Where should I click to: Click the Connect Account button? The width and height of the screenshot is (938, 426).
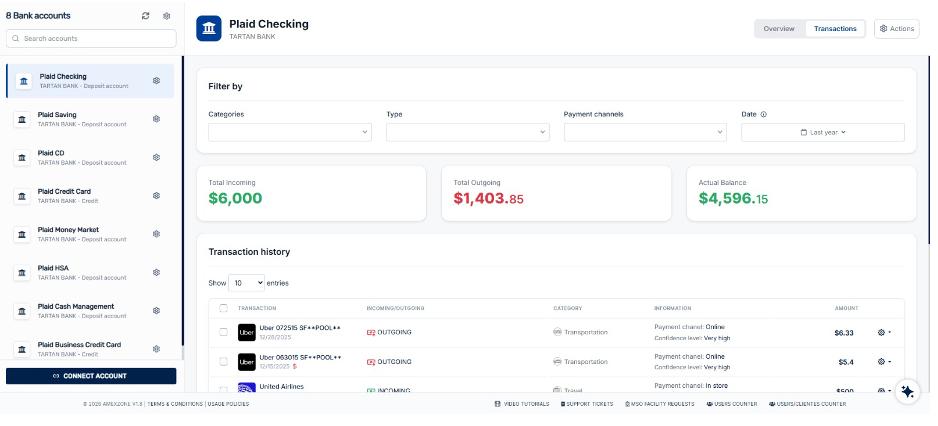coord(91,376)
